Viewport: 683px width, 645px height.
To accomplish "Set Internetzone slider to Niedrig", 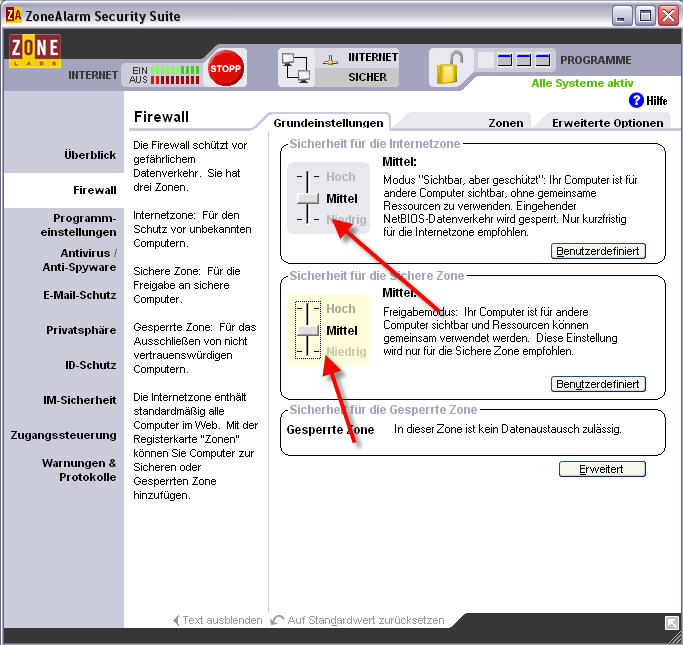I will click(x=346, y=220).
